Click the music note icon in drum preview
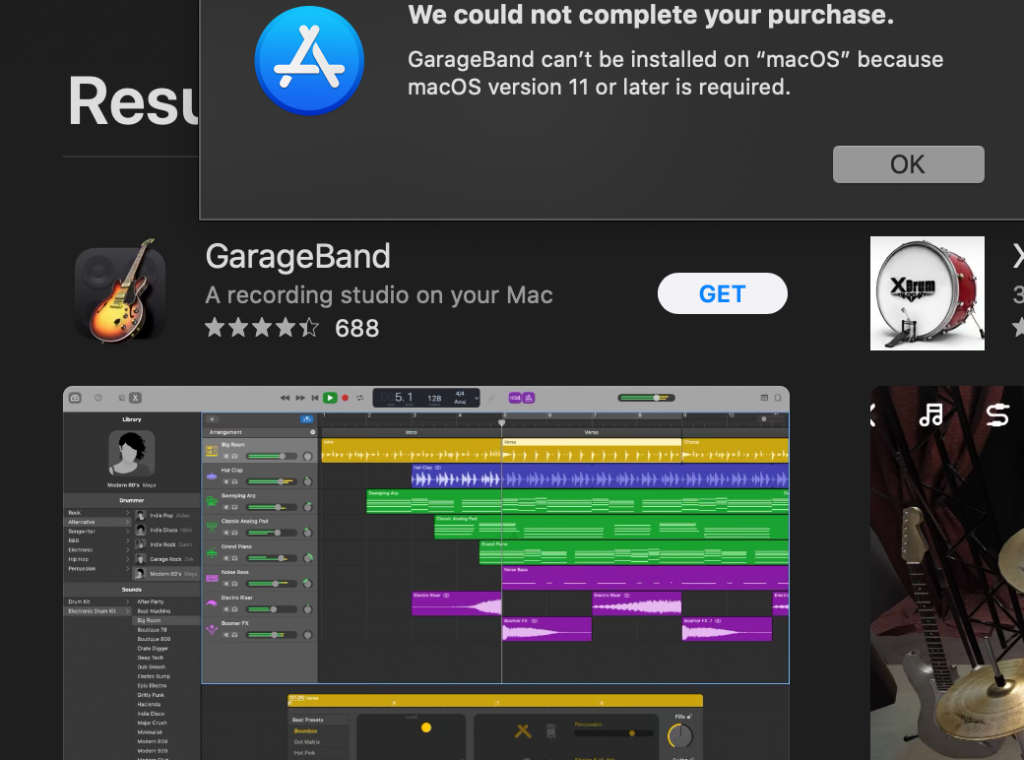Screen dimensions: 1024x760 point(931,414)
